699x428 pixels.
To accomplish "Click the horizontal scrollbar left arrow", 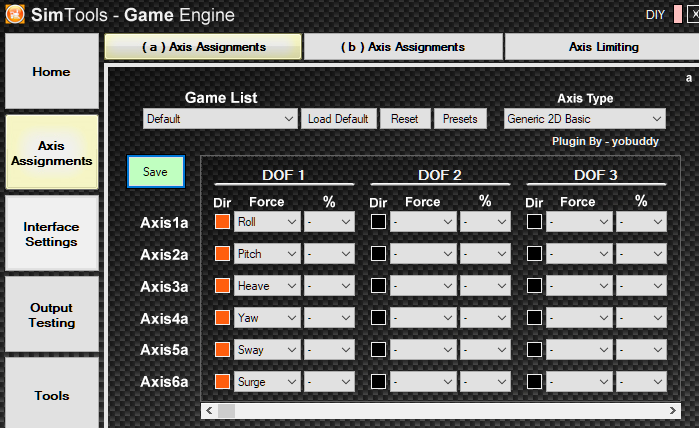I will pyautogui.click(x=210, y=411).
